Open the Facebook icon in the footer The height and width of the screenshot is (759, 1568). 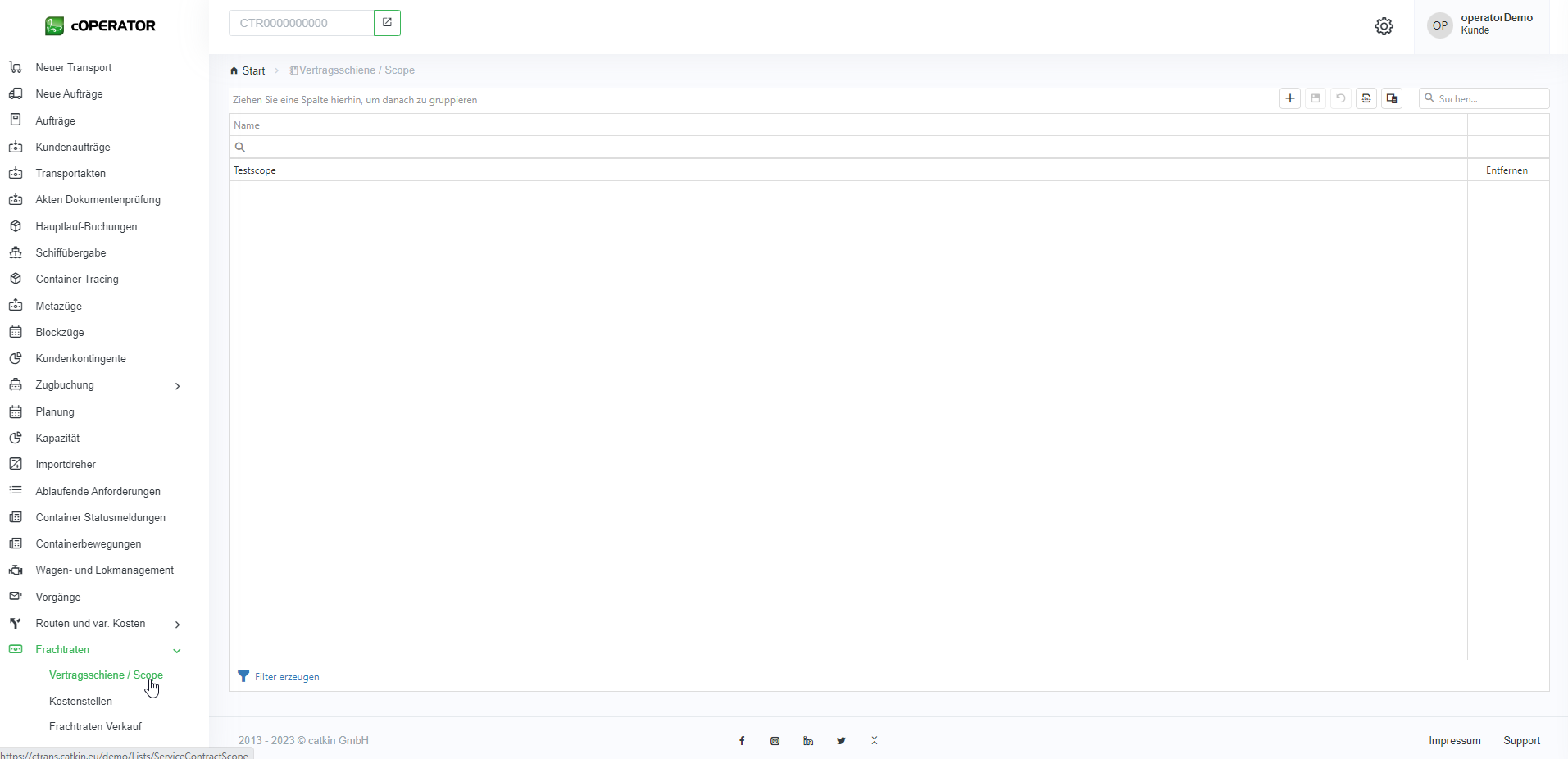click(x=742, y=741)
